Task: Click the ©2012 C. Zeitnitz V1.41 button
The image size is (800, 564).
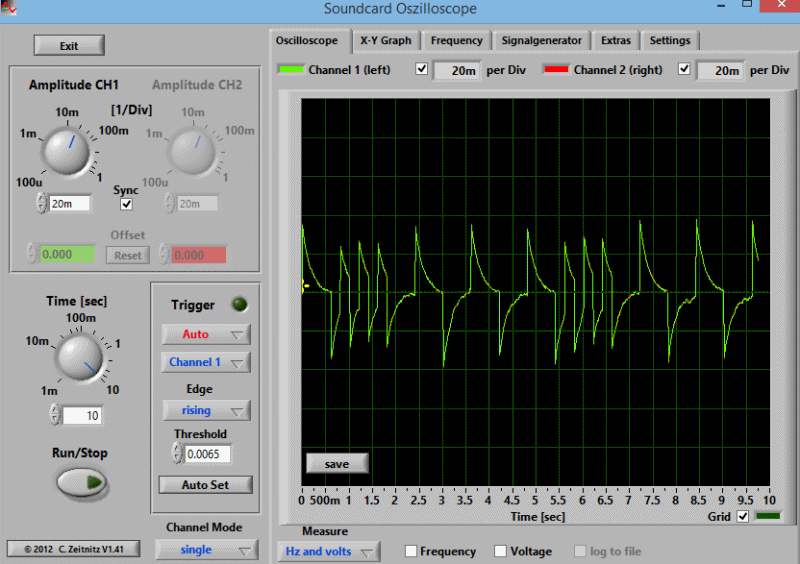Action: (x=73, y=549)
